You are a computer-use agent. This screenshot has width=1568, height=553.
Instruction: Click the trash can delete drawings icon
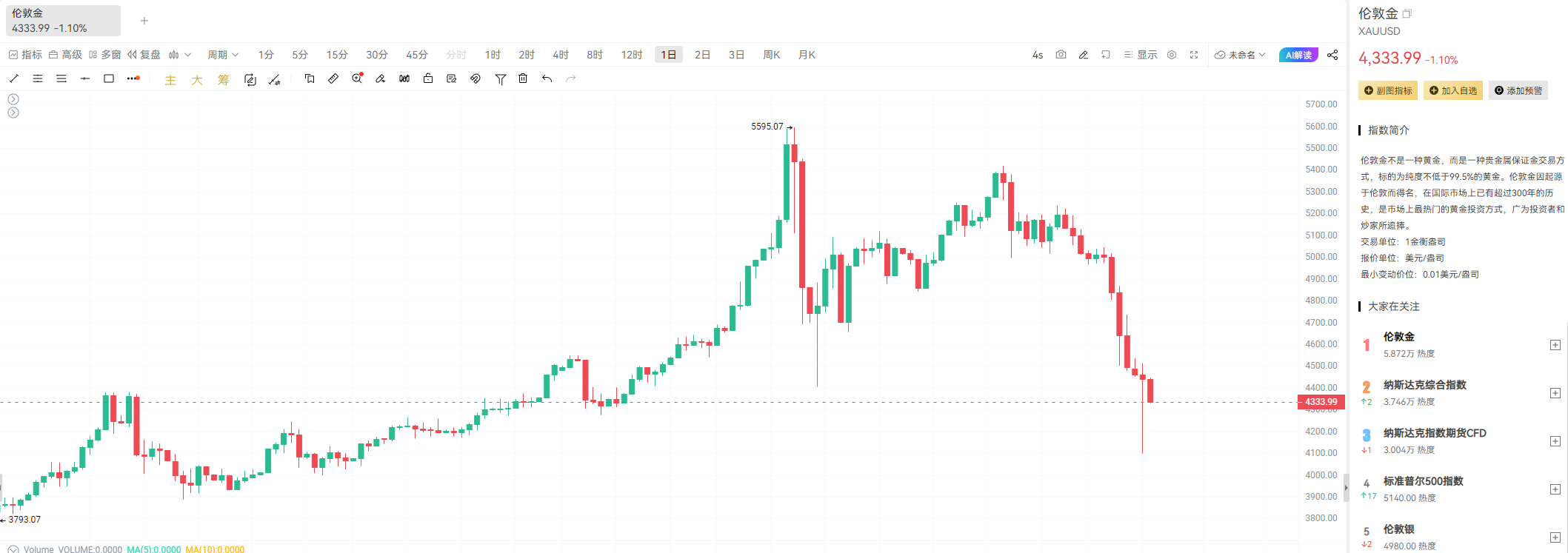pos(523,78)
